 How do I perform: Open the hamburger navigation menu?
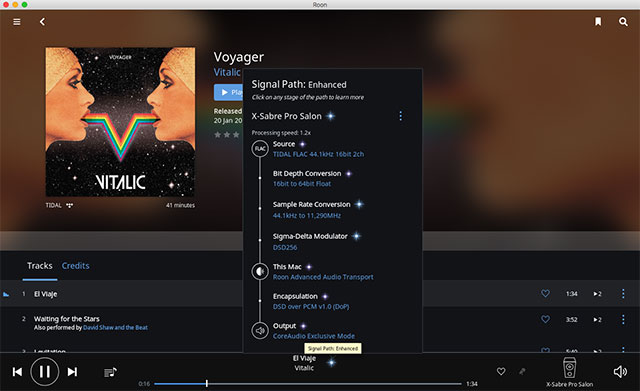click(17, 22)
